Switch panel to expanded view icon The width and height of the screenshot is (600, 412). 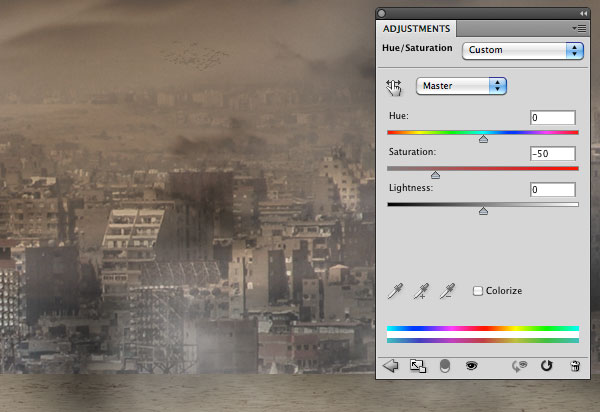(418, 366)
